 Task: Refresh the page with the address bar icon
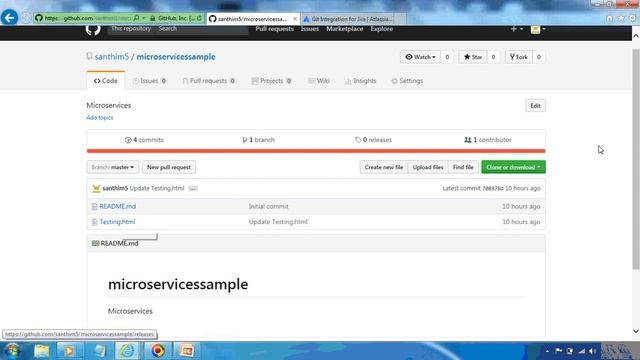pyautogui.click(x=200, y=18)
